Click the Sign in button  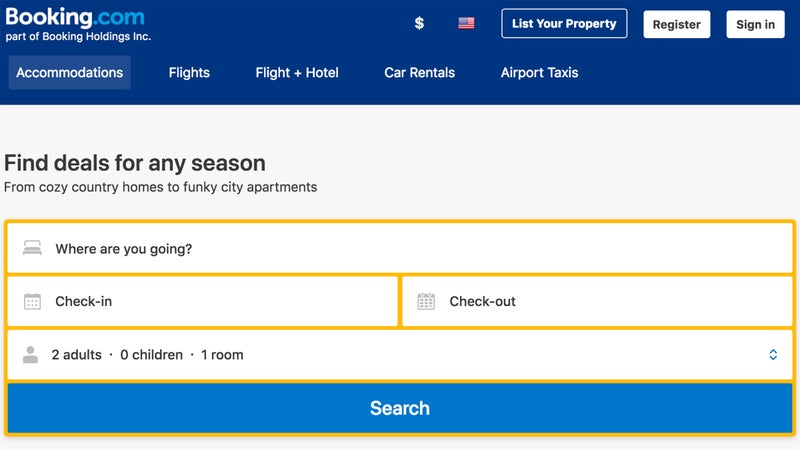click(755, 24)
